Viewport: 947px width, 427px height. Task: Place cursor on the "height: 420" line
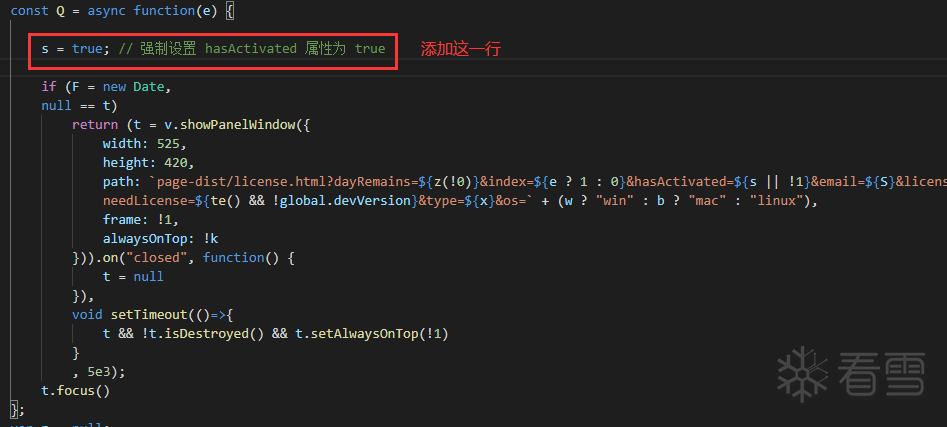(148, 162)
